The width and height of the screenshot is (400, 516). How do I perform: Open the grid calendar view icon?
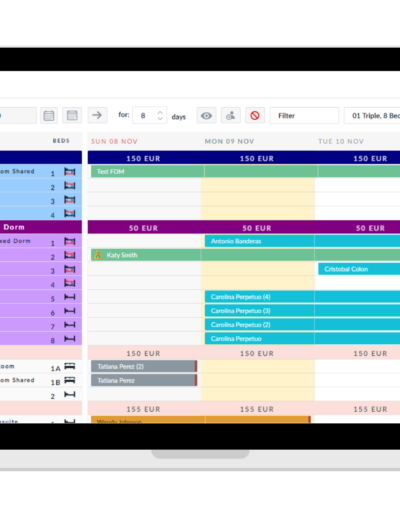[72, 116]
